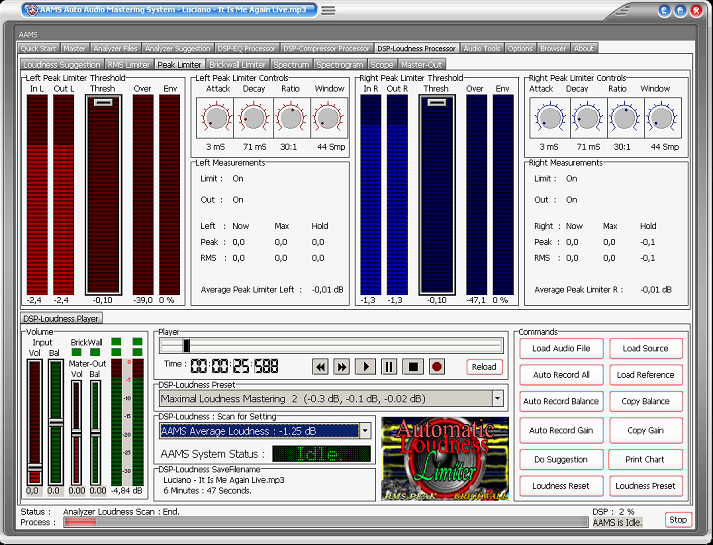Click the left Thresh slider handle

pyautogui.click(x=103, y=102)
